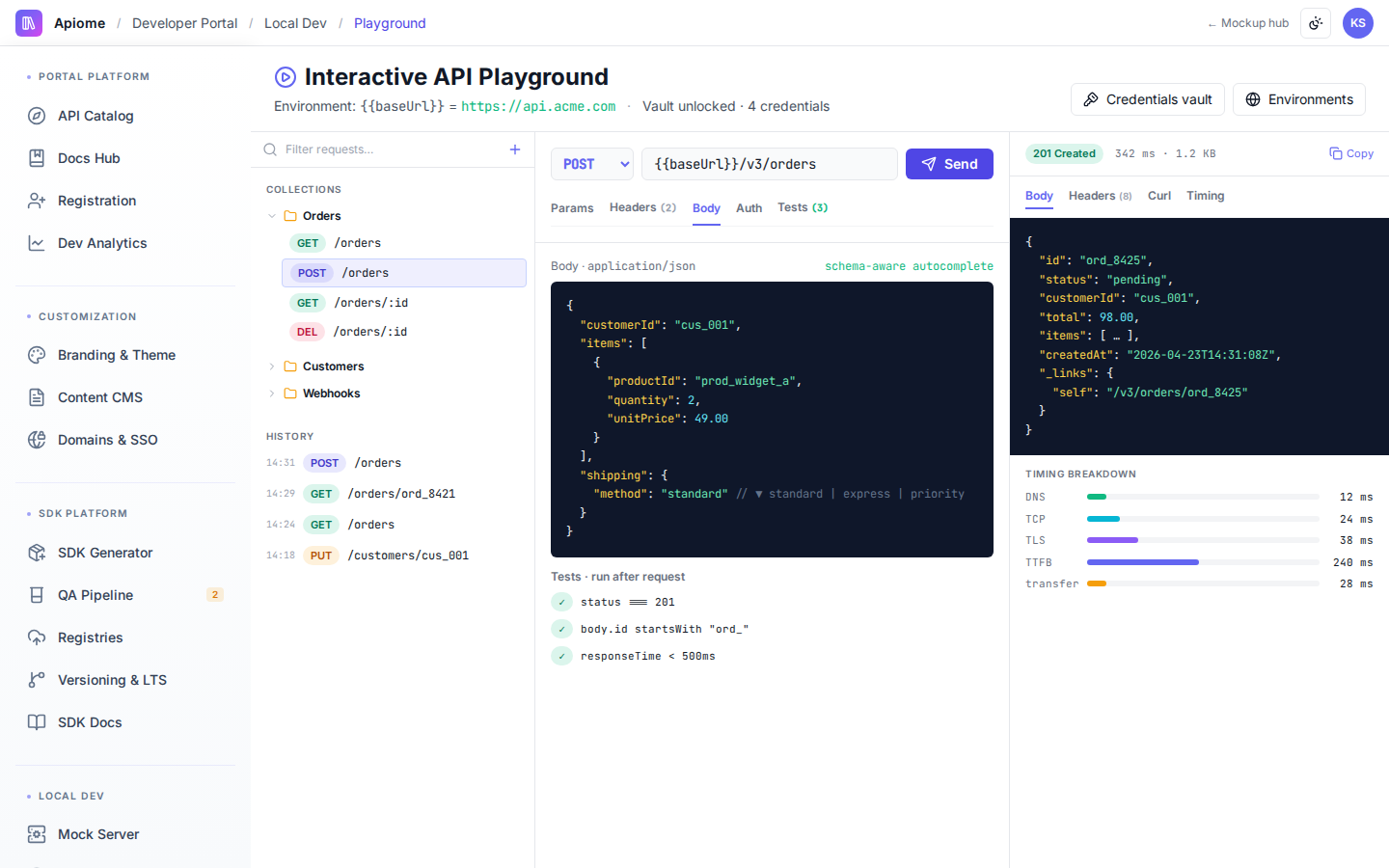Click the Mock Server icon

coord(37,834)
